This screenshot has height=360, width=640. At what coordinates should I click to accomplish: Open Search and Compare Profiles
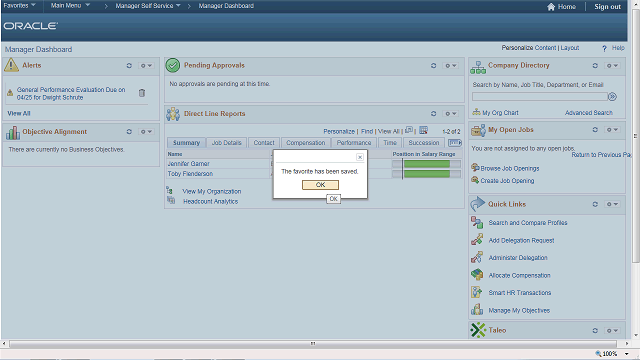[x=528, y=223]
